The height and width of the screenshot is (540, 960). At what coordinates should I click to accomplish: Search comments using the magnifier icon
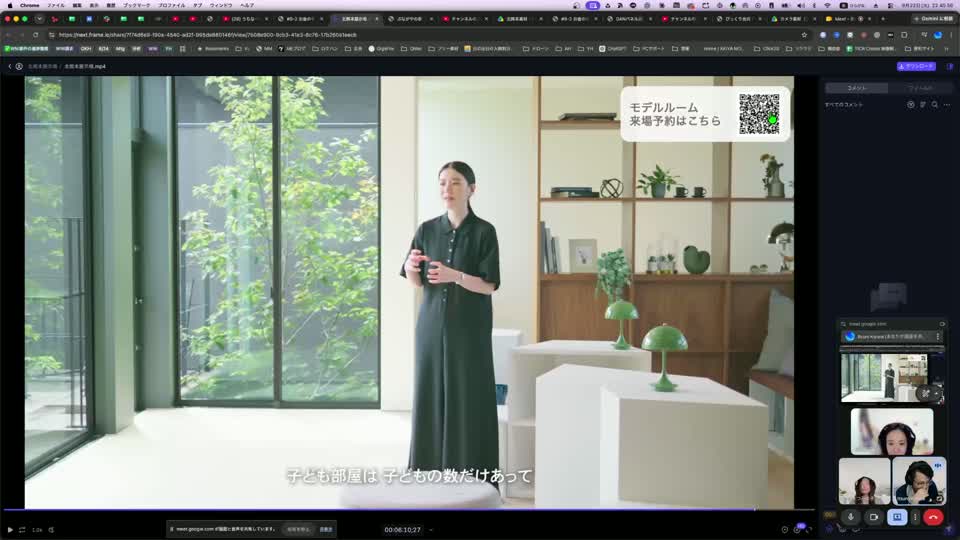pyautogui.click(x=935, y=105)
